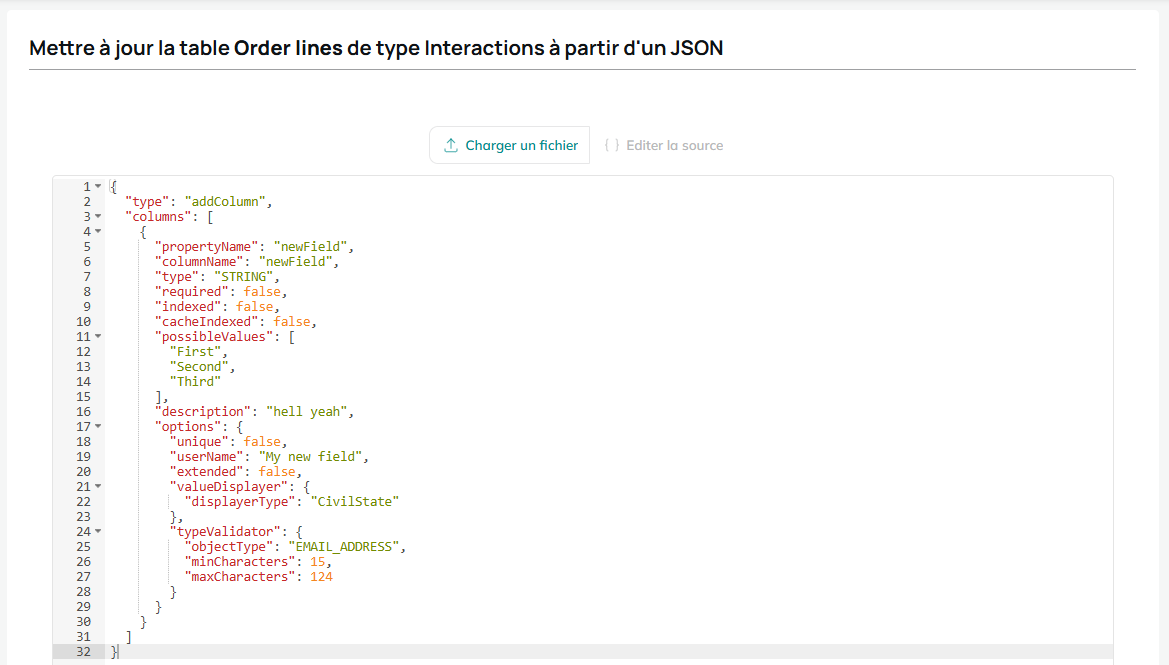Click the "options" key in the editor

tap(188, 426)
